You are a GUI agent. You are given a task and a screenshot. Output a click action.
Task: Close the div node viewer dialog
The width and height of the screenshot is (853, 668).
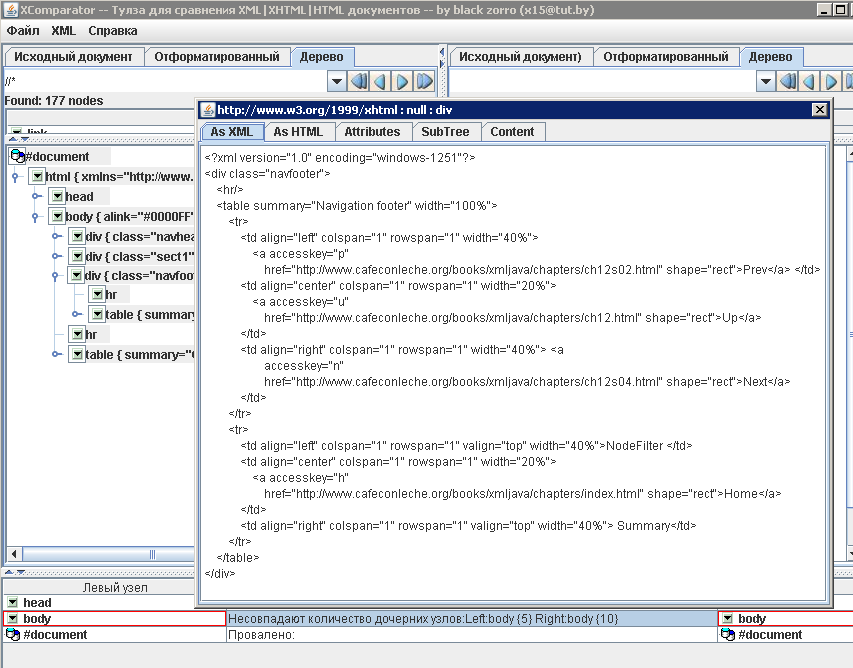[819, 110]
